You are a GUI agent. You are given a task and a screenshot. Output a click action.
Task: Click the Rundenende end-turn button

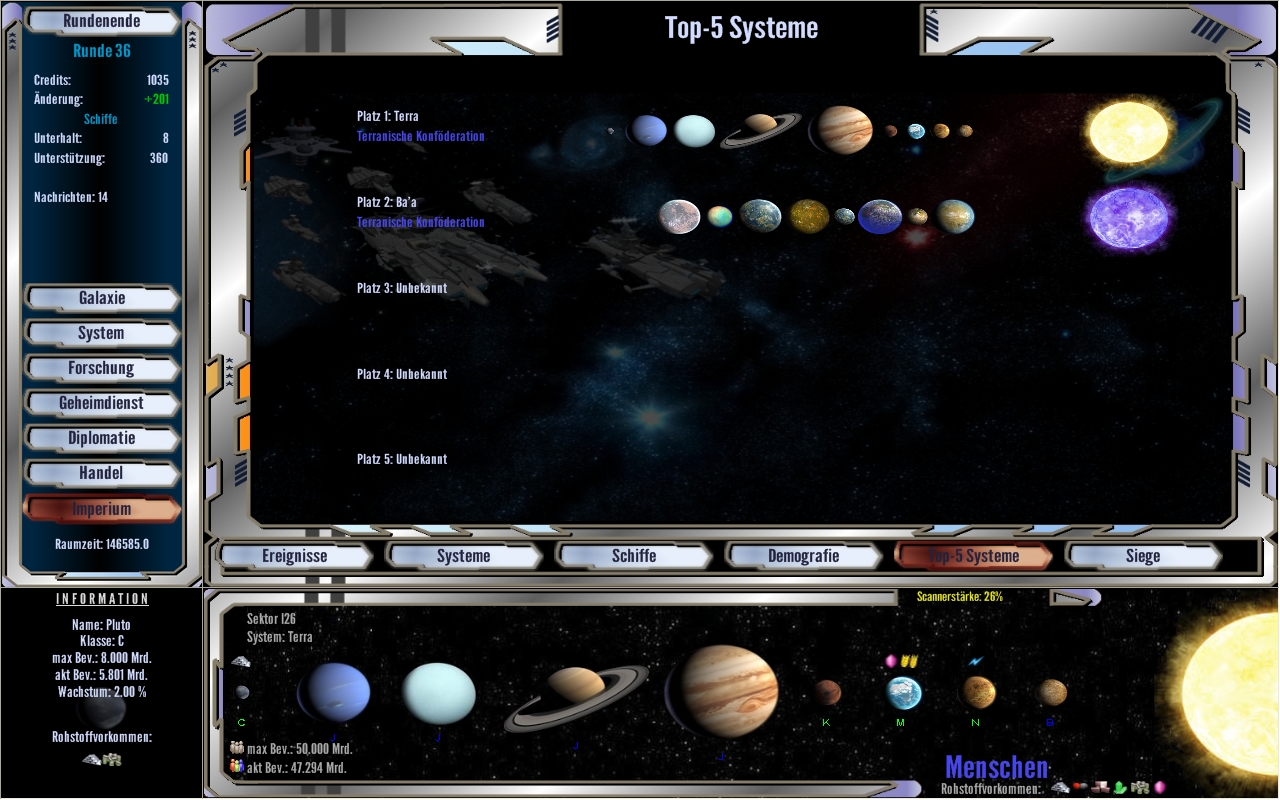101,21
